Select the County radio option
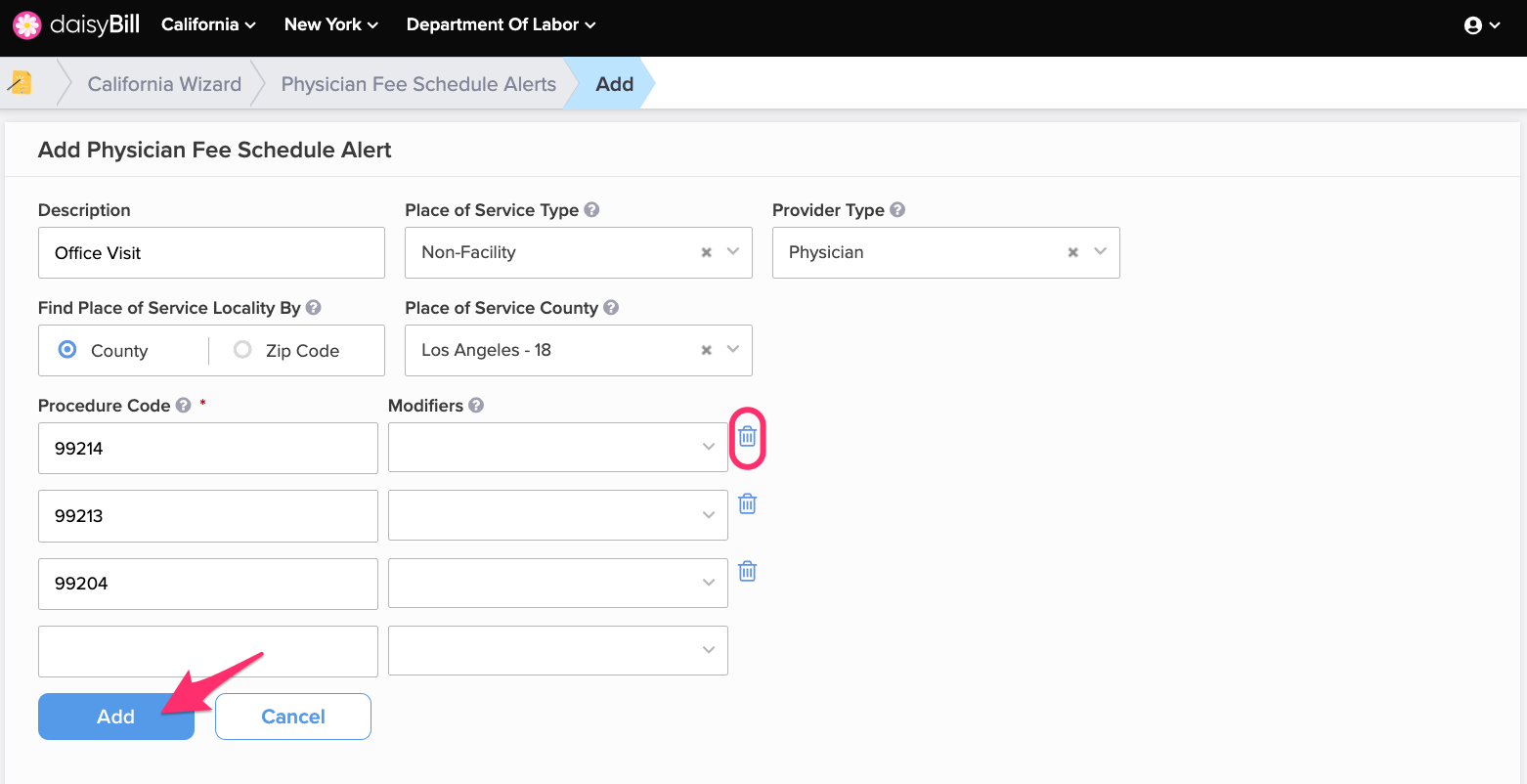 coord(67,349)
